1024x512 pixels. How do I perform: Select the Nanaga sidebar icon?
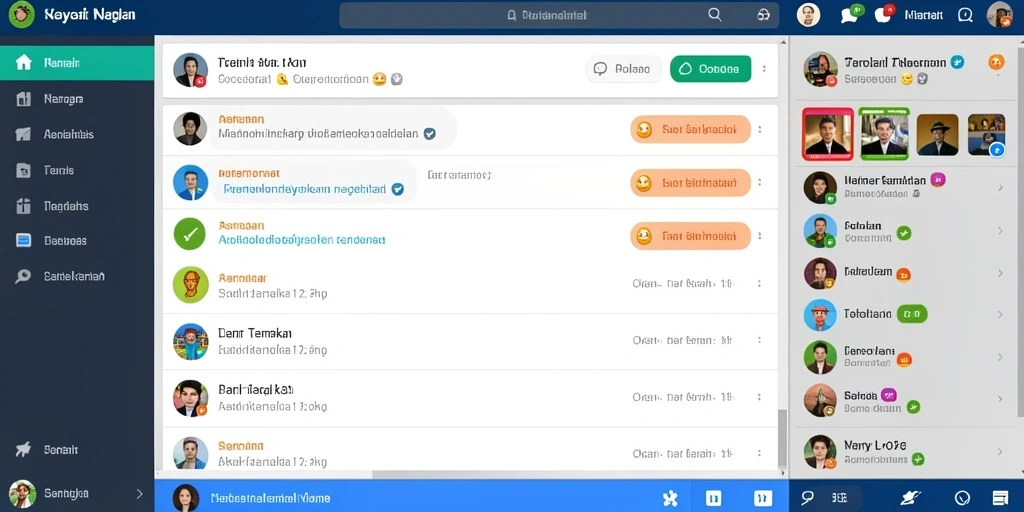[x=24, y=99]
